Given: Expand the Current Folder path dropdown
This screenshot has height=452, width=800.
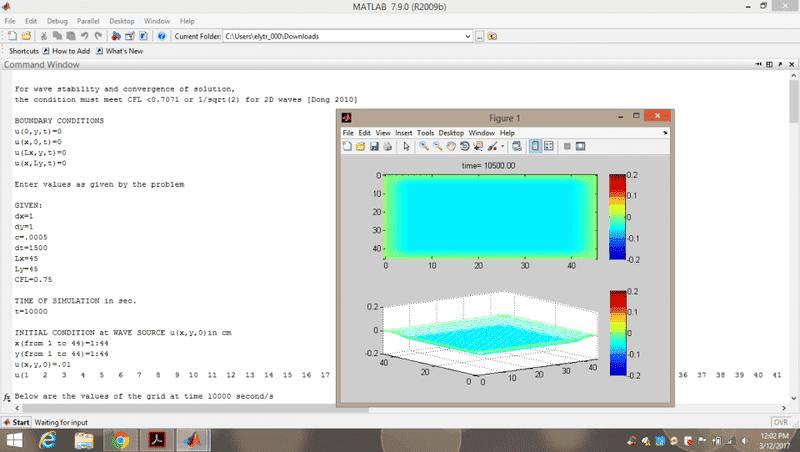Looking at the screenshot, I should pyautogui.click(x=468, y=36).
